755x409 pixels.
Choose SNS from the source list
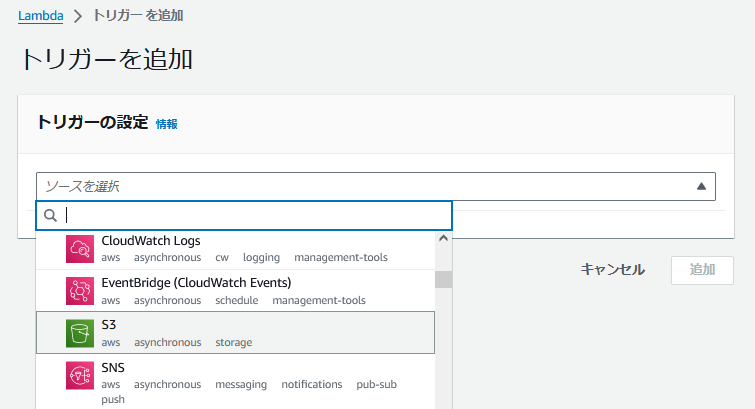tap(235, 382)
